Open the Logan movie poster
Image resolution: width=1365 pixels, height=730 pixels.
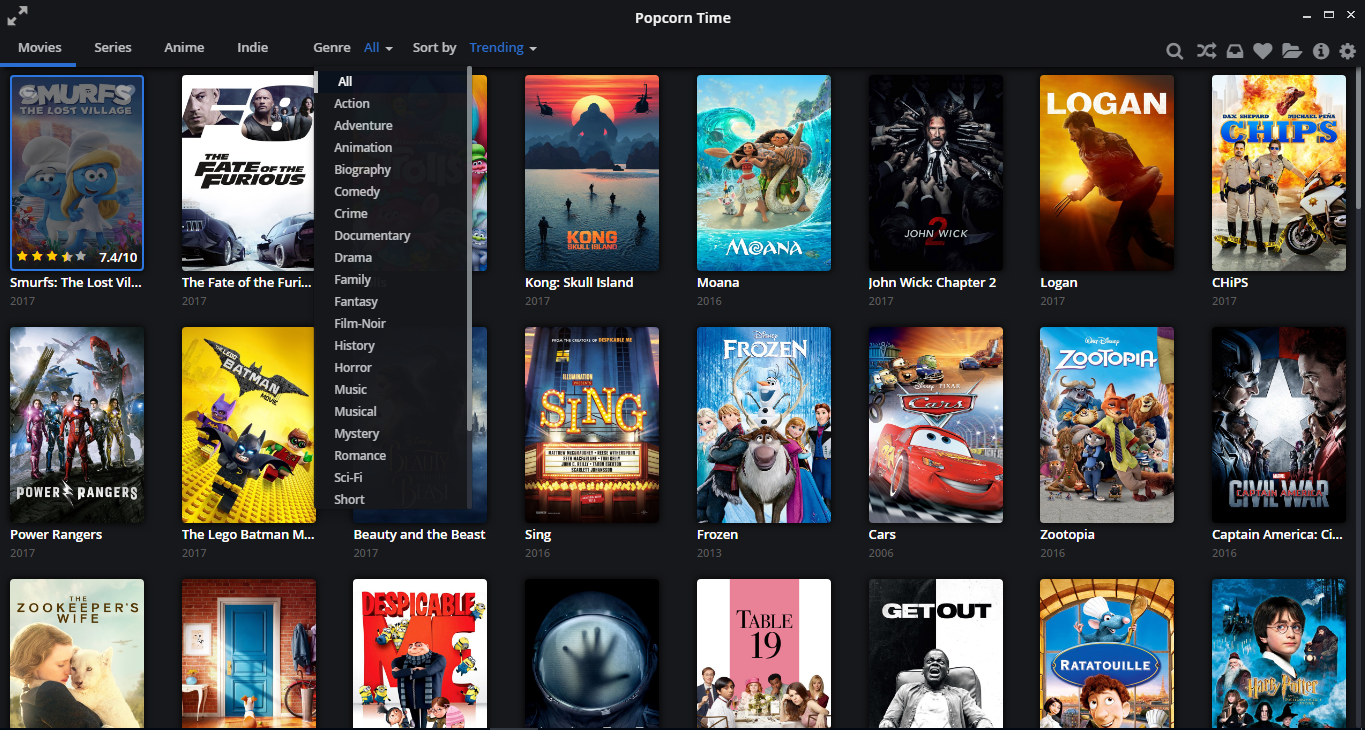coord(1107,173)
